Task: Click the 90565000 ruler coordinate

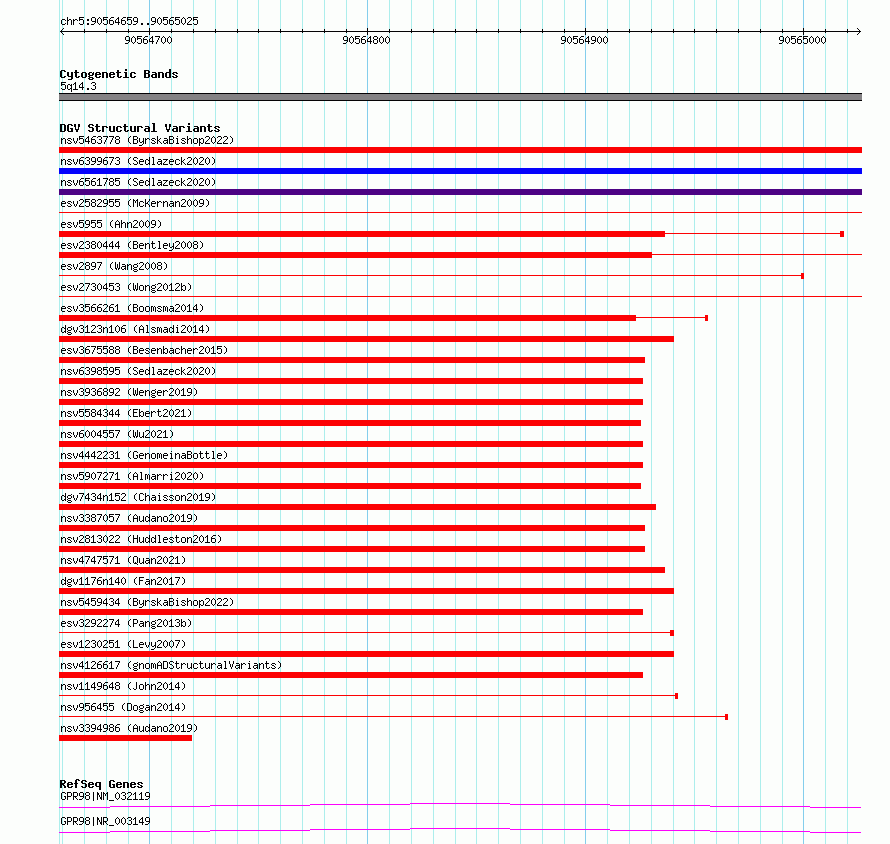Action: click(x=802, y=40)
